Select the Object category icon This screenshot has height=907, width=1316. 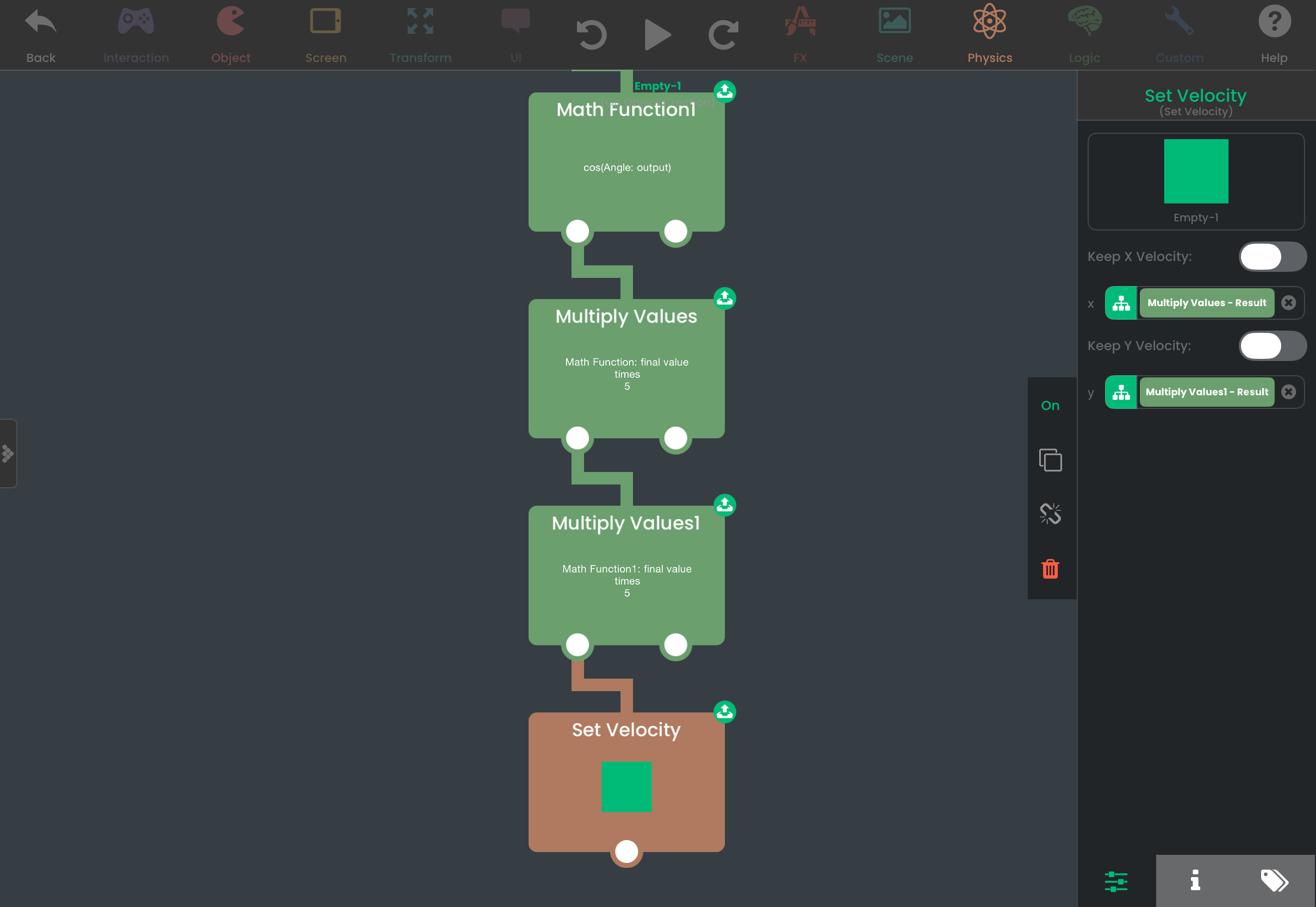click(231, 35)
